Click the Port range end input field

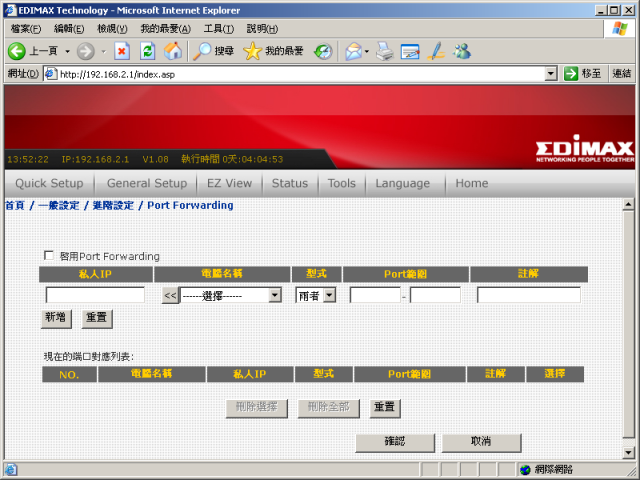435,295
